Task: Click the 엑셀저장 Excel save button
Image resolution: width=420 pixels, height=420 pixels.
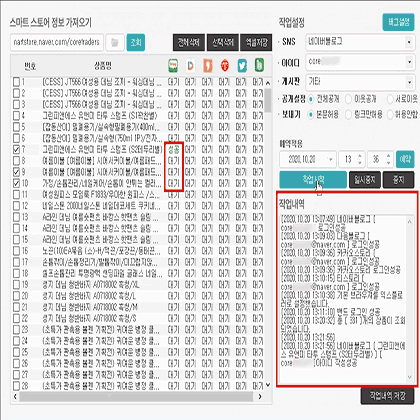Action: tap(256, 42)
